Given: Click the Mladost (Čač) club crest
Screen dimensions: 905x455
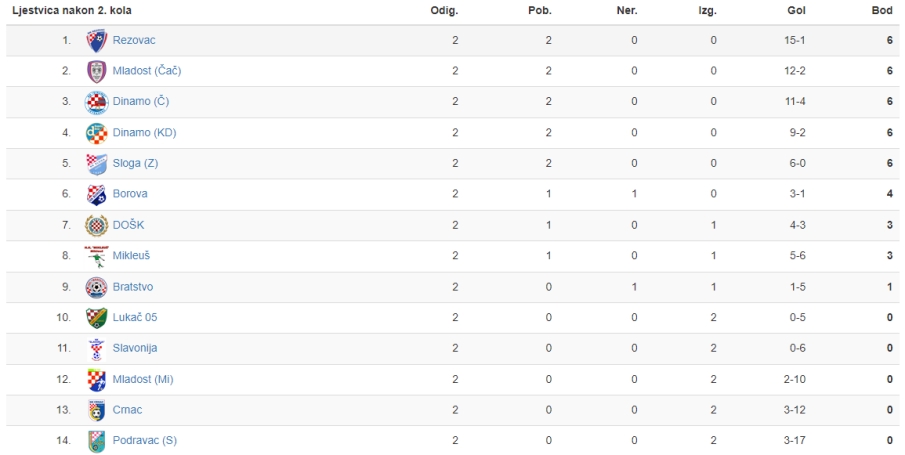Looking at the screenshot, I should [96, 71].
